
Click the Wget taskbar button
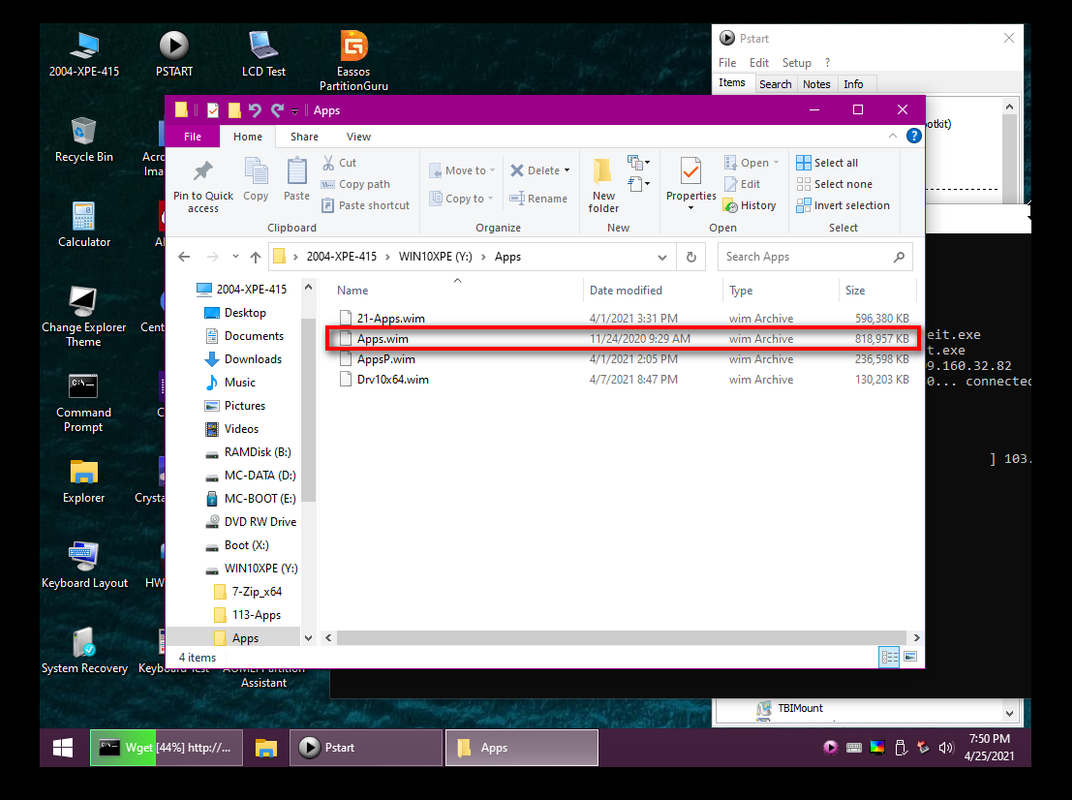click(166, 747)
